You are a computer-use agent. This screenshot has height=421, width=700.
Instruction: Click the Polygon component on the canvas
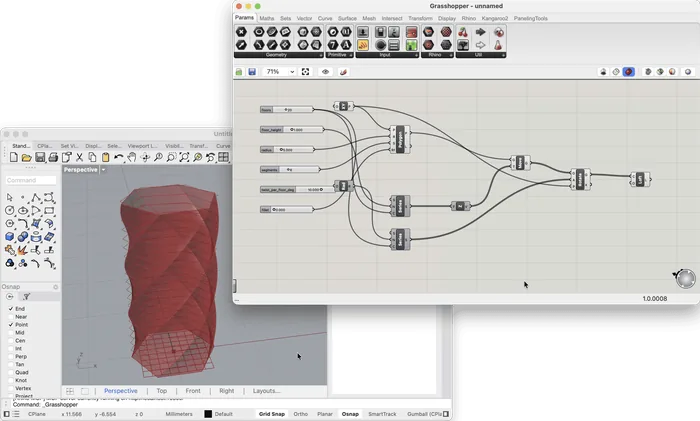(400, 140)
